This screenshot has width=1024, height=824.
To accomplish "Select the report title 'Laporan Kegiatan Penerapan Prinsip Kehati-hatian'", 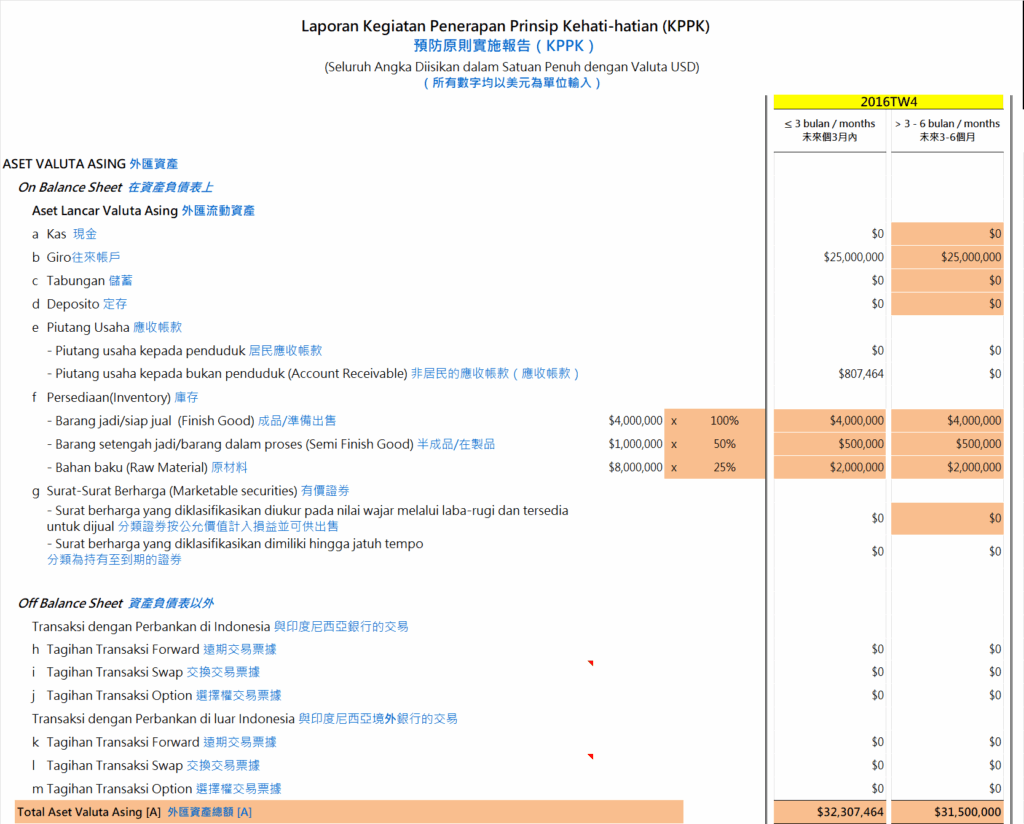I will [x=505, y=26].
